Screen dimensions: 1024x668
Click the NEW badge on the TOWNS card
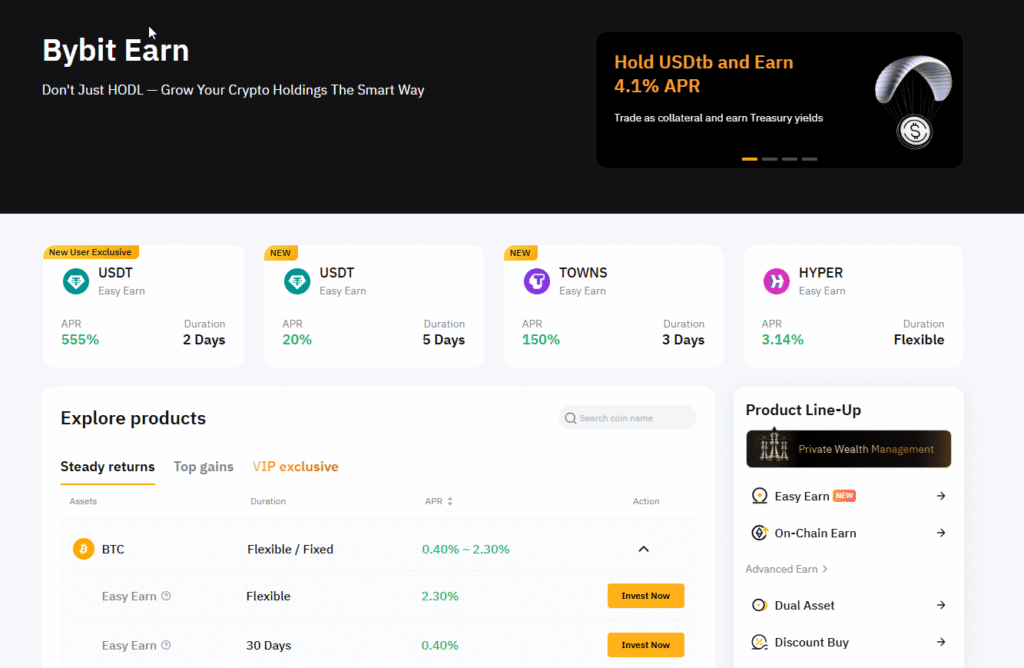[520, 253]
